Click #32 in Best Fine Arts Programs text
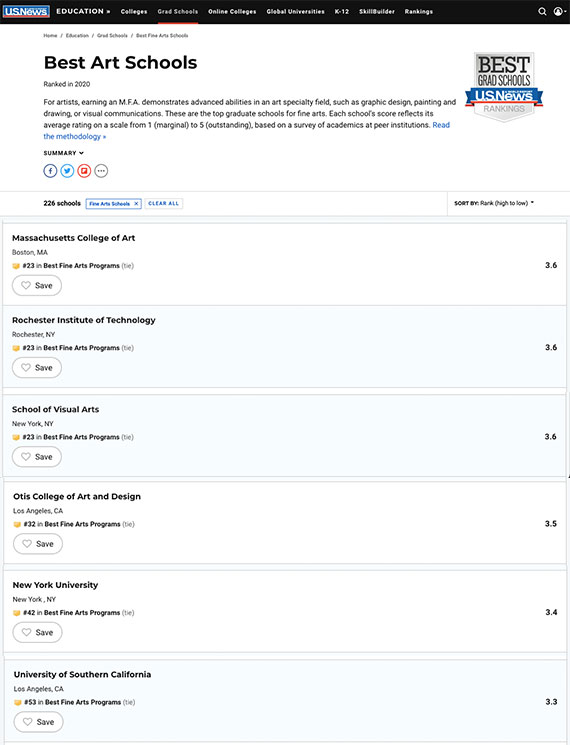Screen dimensions: 570x745 pyautogui.click(x=72, y=525)
